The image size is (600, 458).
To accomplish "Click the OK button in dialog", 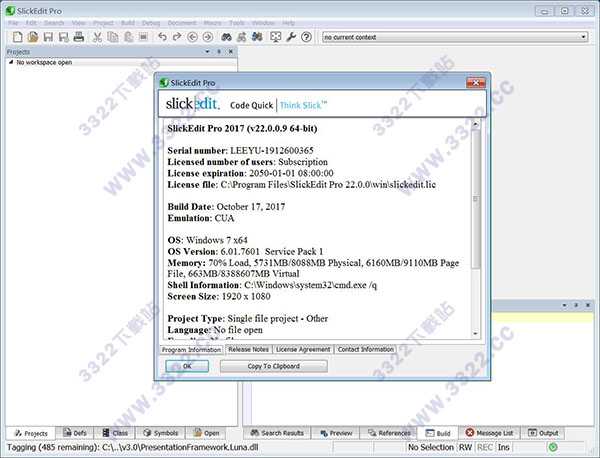I will (x=187, y=366).
